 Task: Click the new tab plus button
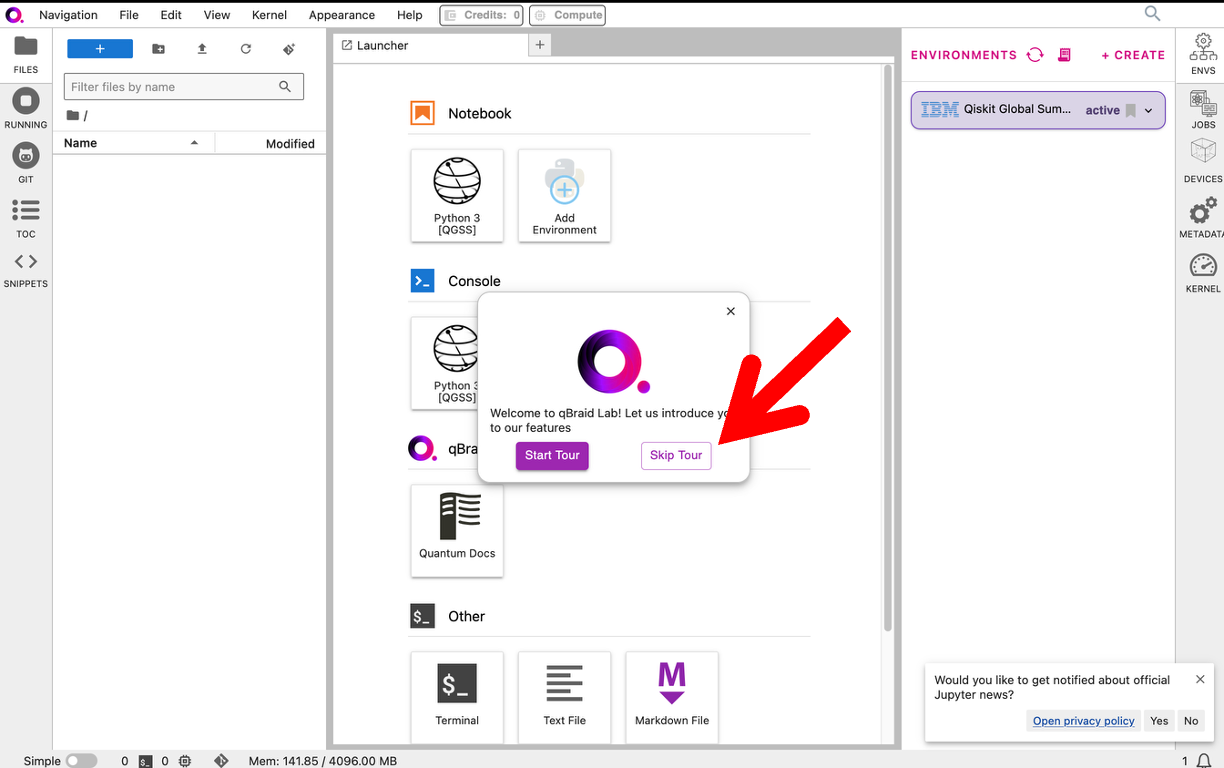[540, 45]
